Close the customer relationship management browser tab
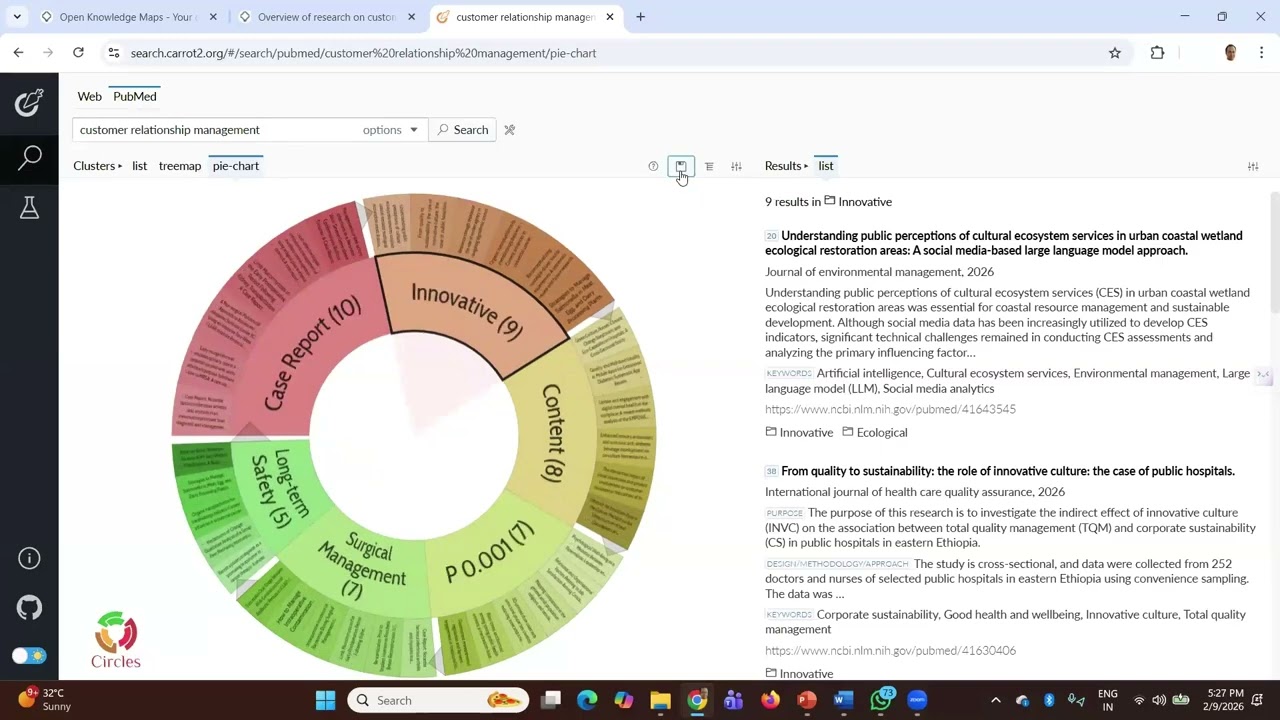1280x720 pixels. coord(610,17)
